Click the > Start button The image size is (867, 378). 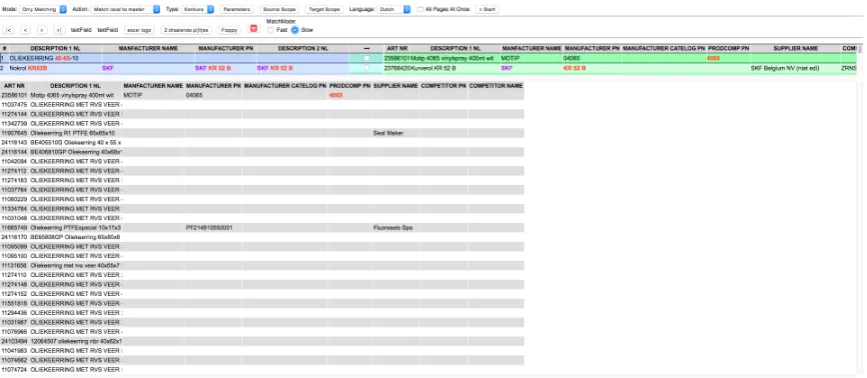487,9
